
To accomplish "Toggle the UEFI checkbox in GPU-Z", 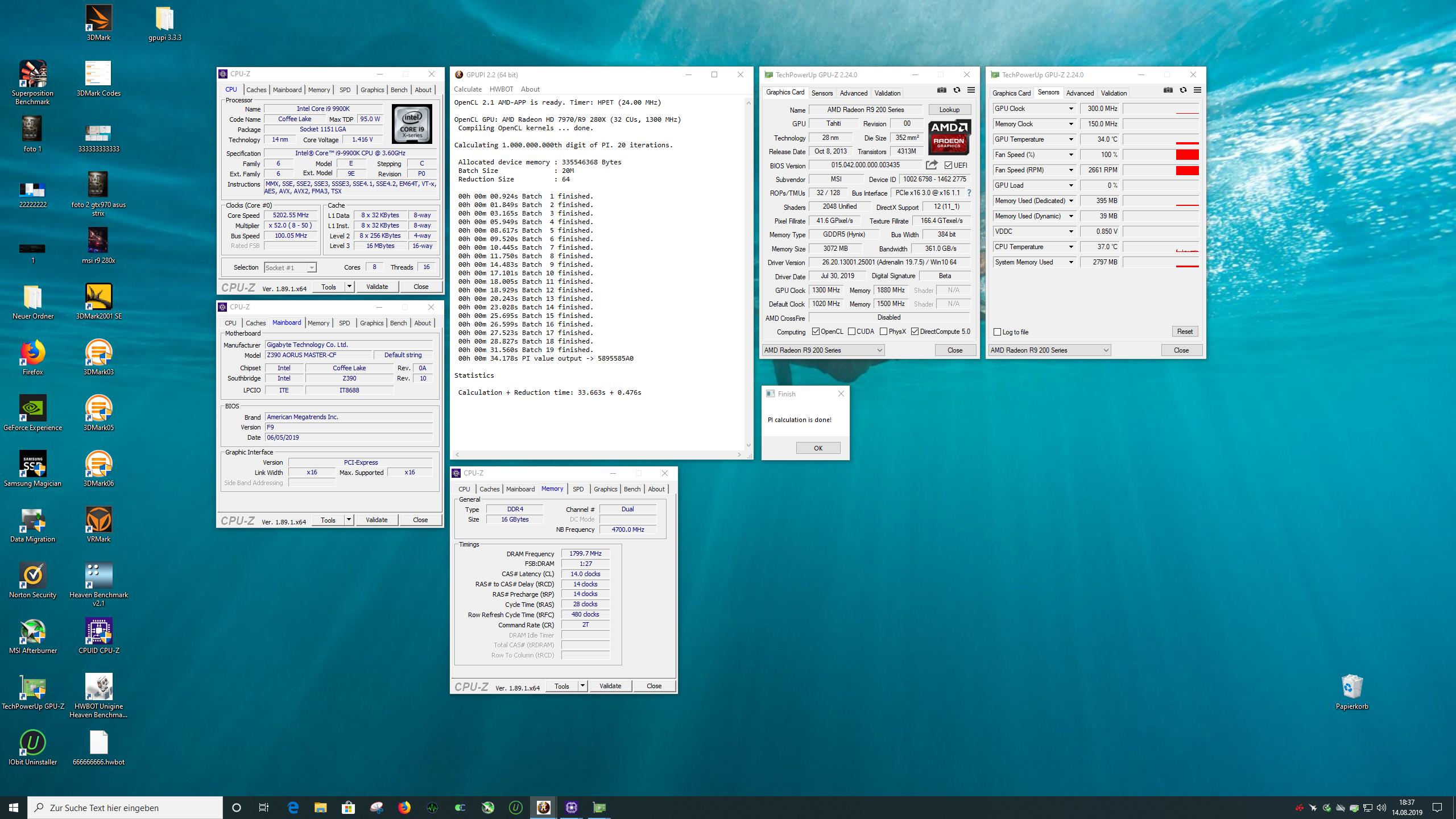I will [x=948, y=166].
